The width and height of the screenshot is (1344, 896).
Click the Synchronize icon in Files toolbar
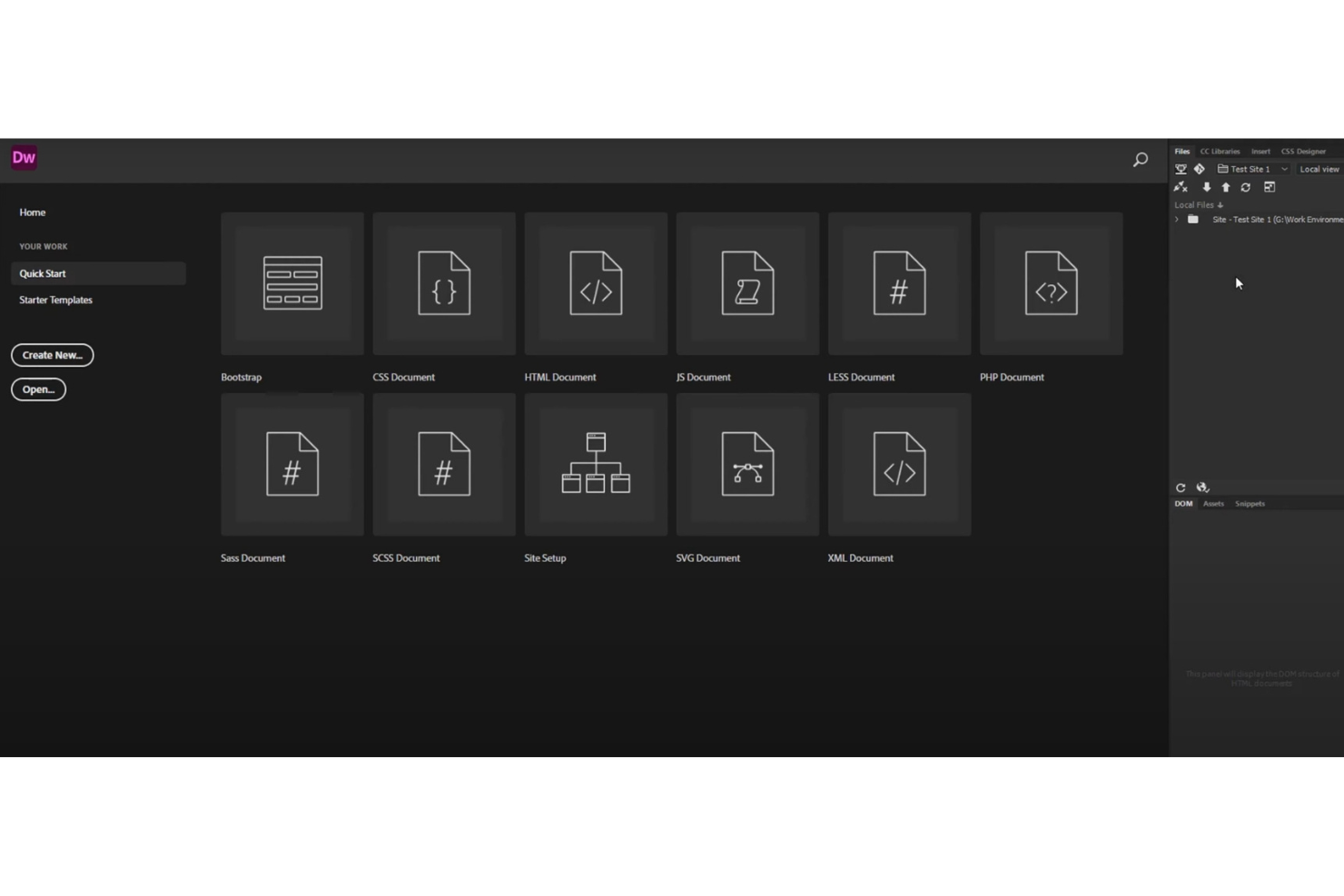[1246, 187]
